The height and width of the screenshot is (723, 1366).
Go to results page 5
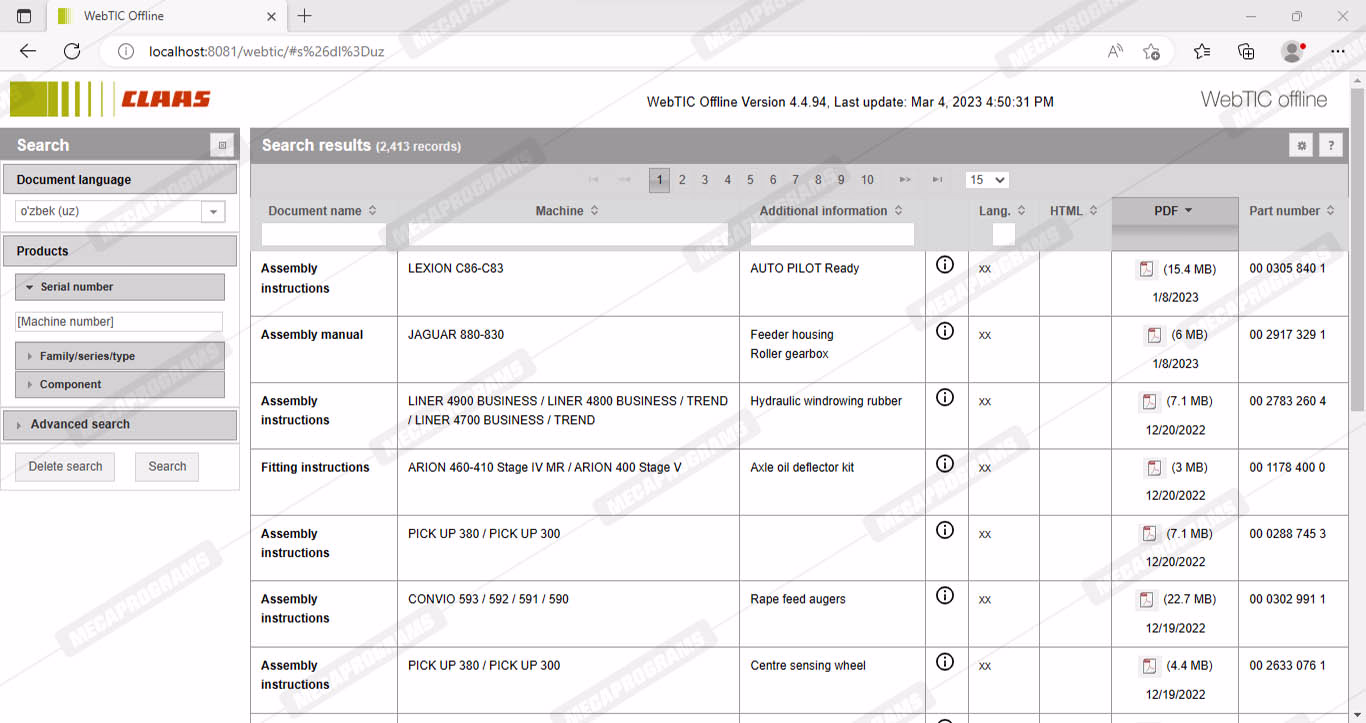pos(750,180)
